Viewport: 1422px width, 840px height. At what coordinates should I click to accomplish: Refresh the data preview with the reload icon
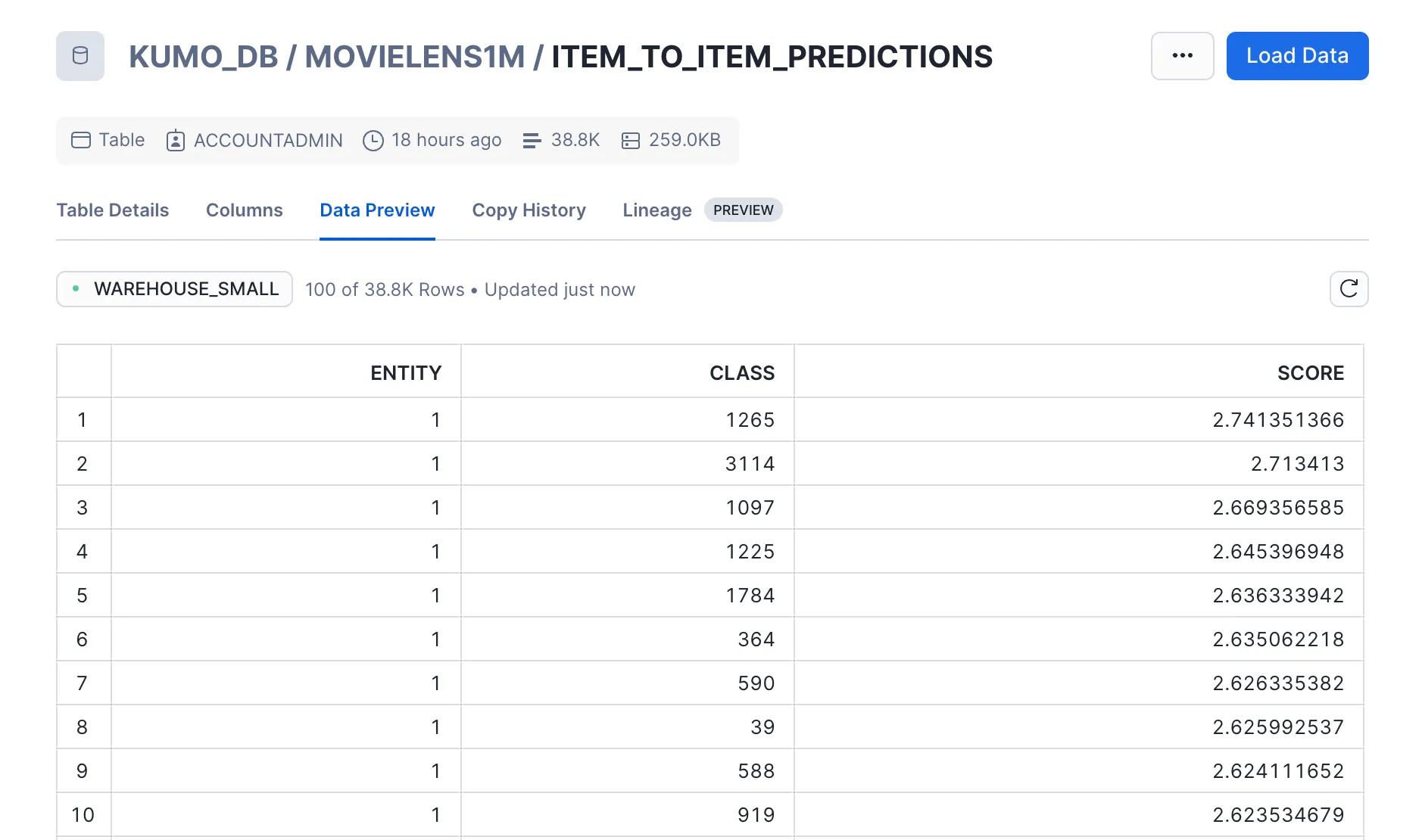(x=1349, y=289)
